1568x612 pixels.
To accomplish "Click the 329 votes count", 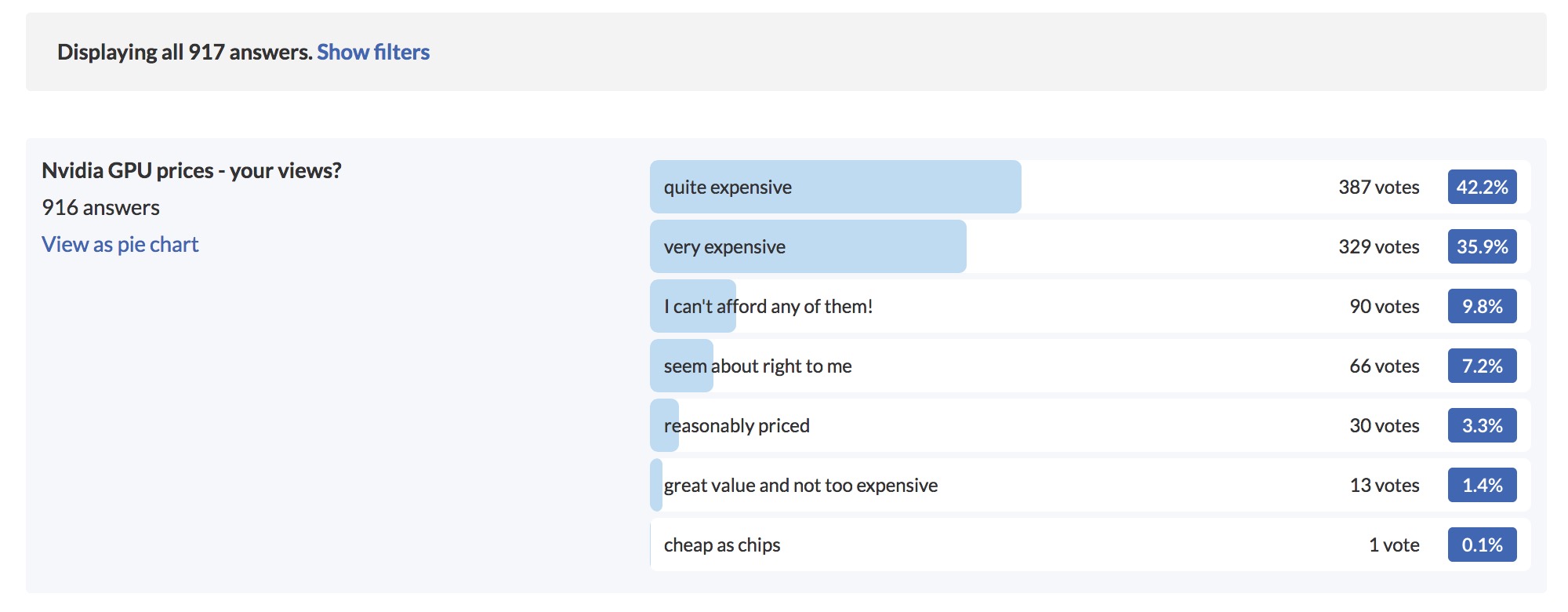I will (1378, 246).
